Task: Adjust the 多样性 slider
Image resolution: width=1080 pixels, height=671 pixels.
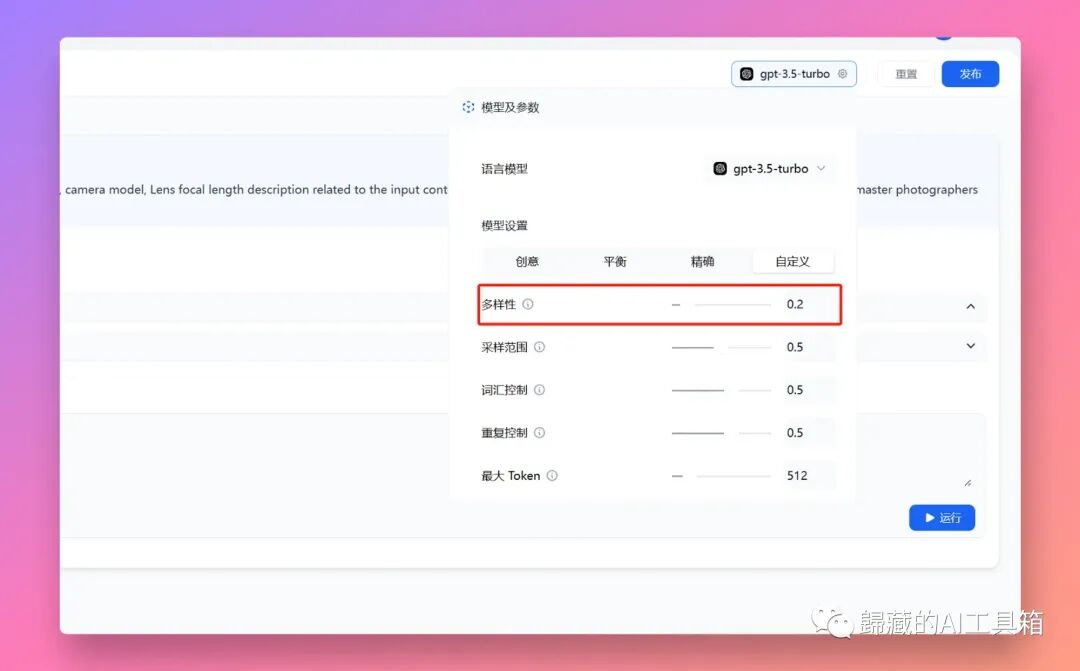Action: 721,304
